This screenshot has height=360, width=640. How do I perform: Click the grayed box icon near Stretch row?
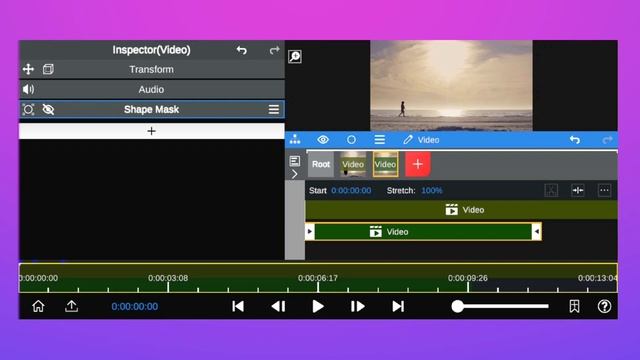[x=551, y=190]
